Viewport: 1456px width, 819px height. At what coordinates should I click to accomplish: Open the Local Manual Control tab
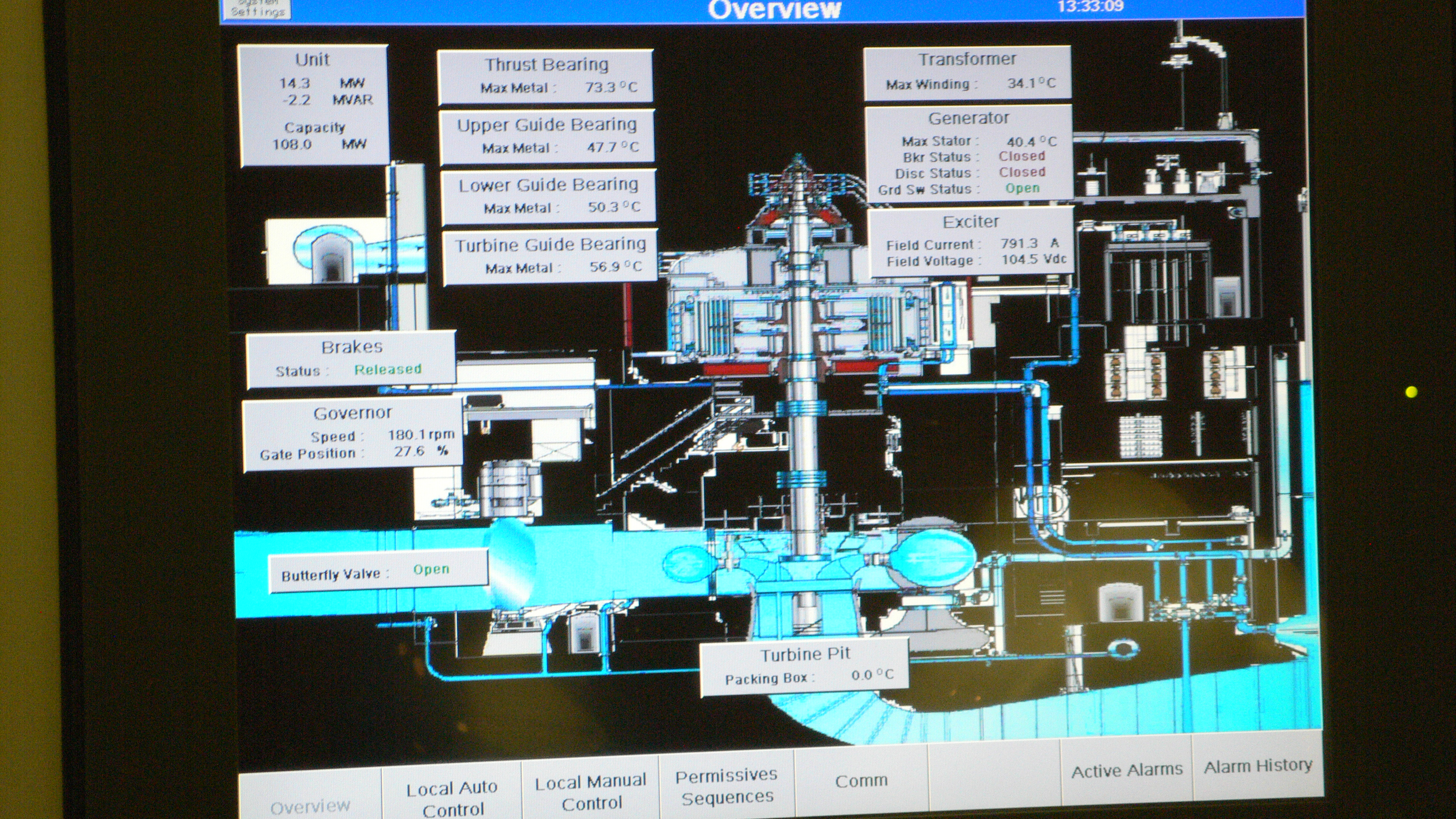point(590,792)
